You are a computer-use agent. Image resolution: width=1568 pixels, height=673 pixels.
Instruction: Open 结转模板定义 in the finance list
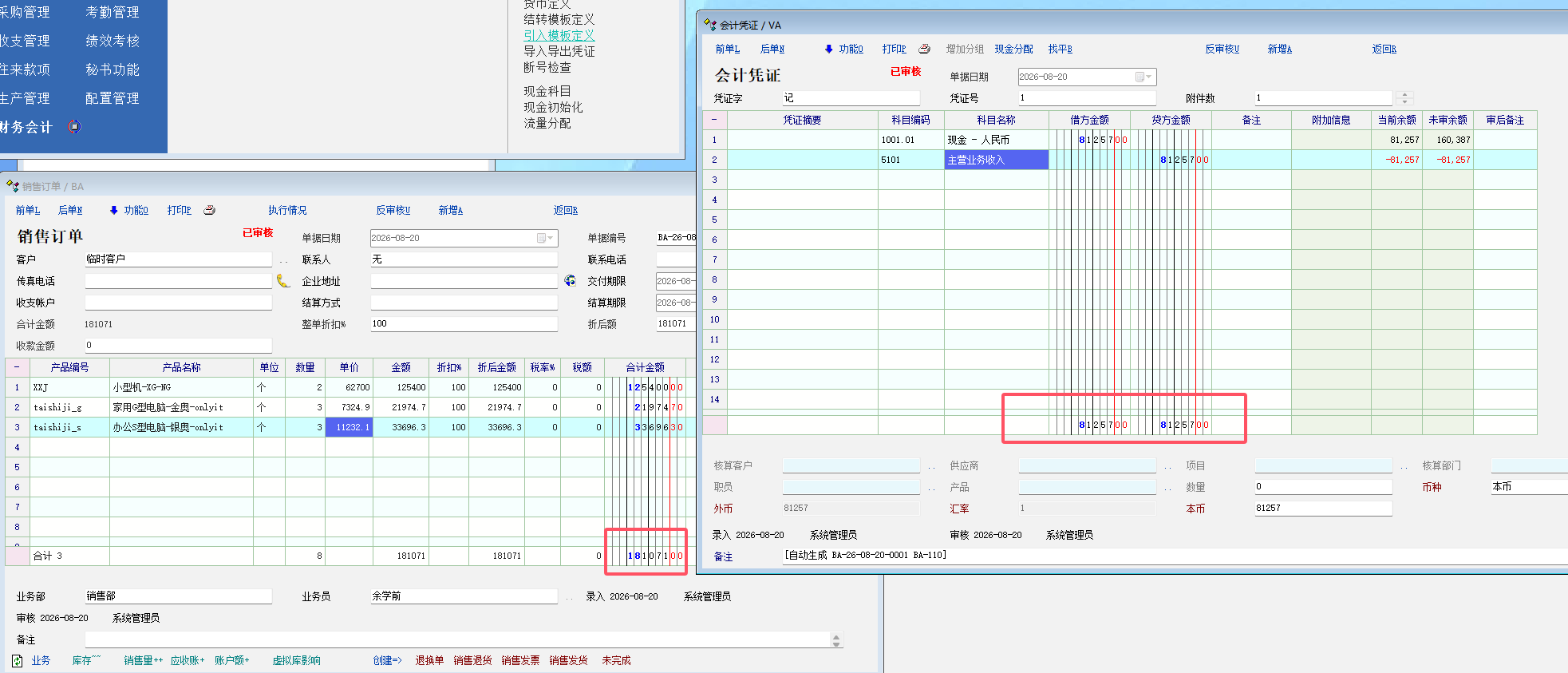[559, 19]
